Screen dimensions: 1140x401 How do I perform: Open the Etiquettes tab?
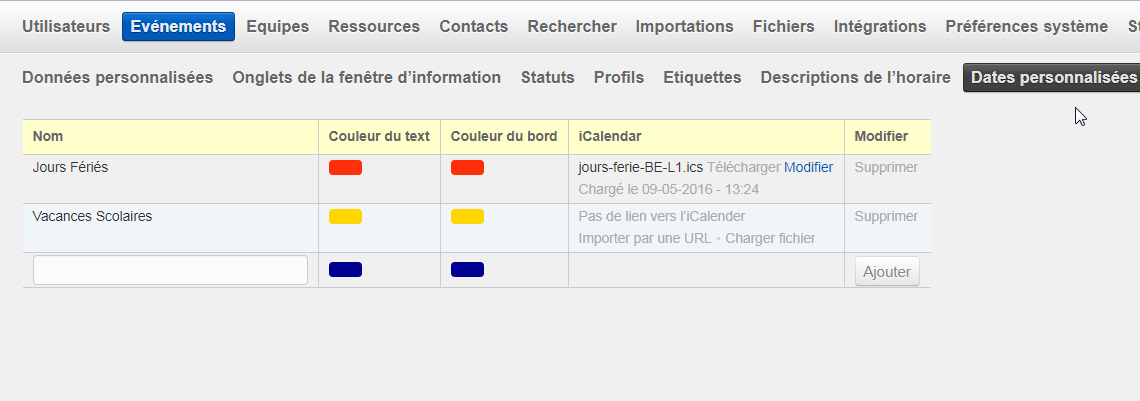[x=702, y=77]
